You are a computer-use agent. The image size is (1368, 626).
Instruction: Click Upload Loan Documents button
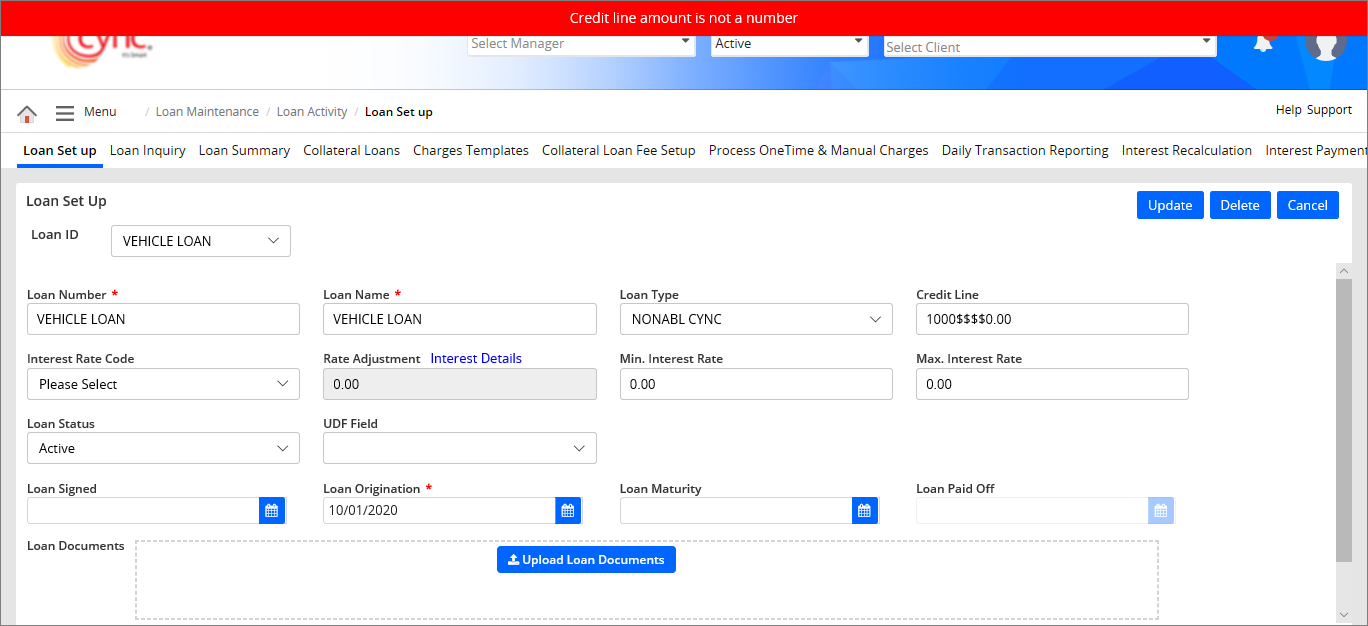tap(586, 560)
